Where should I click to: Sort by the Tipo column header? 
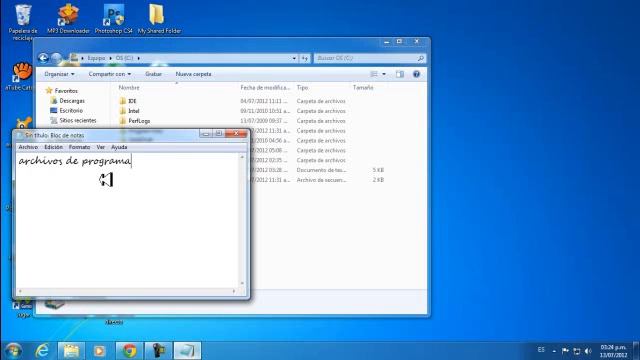(302, 87)
